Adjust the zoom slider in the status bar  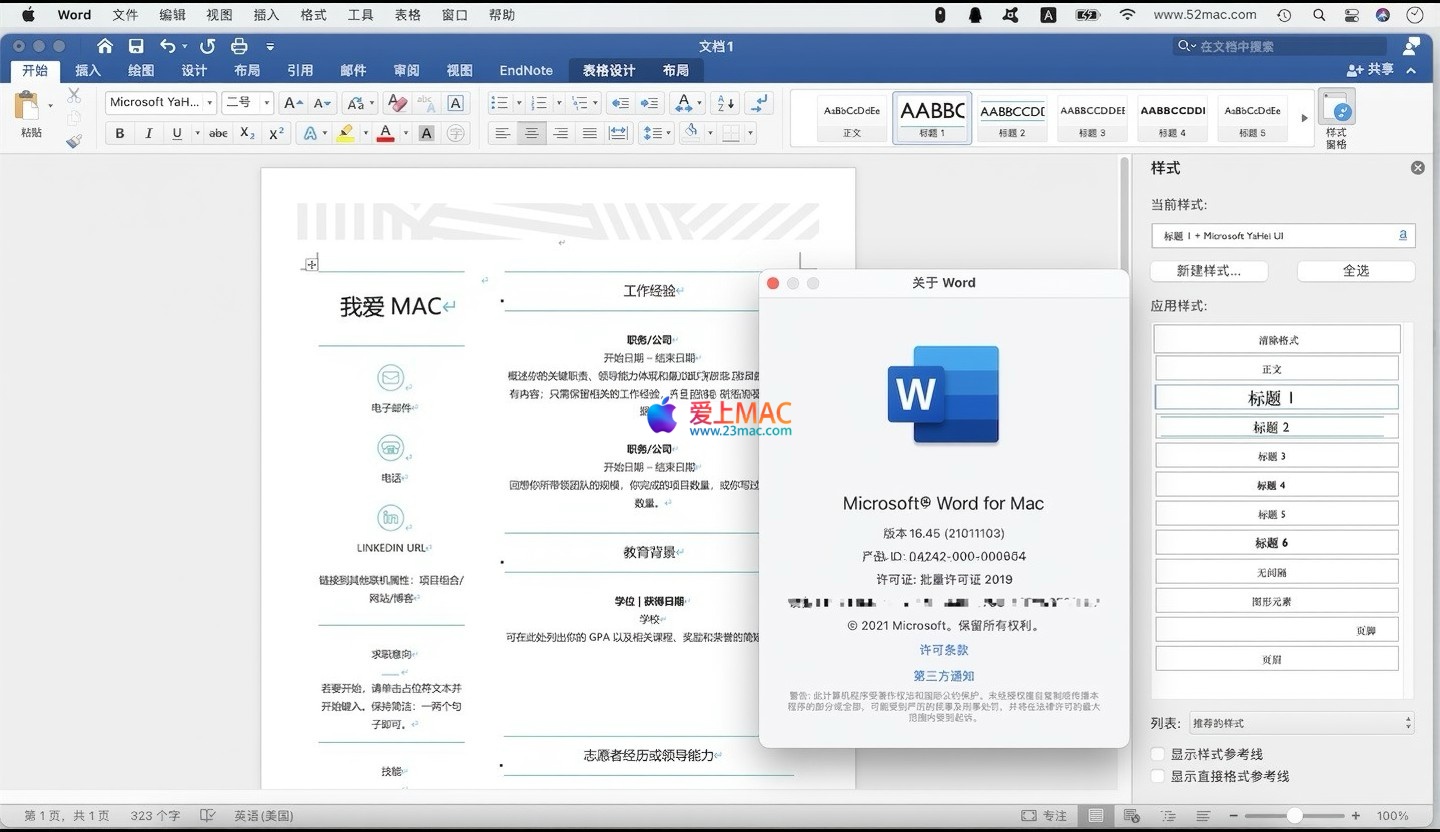click(1294, 816)
